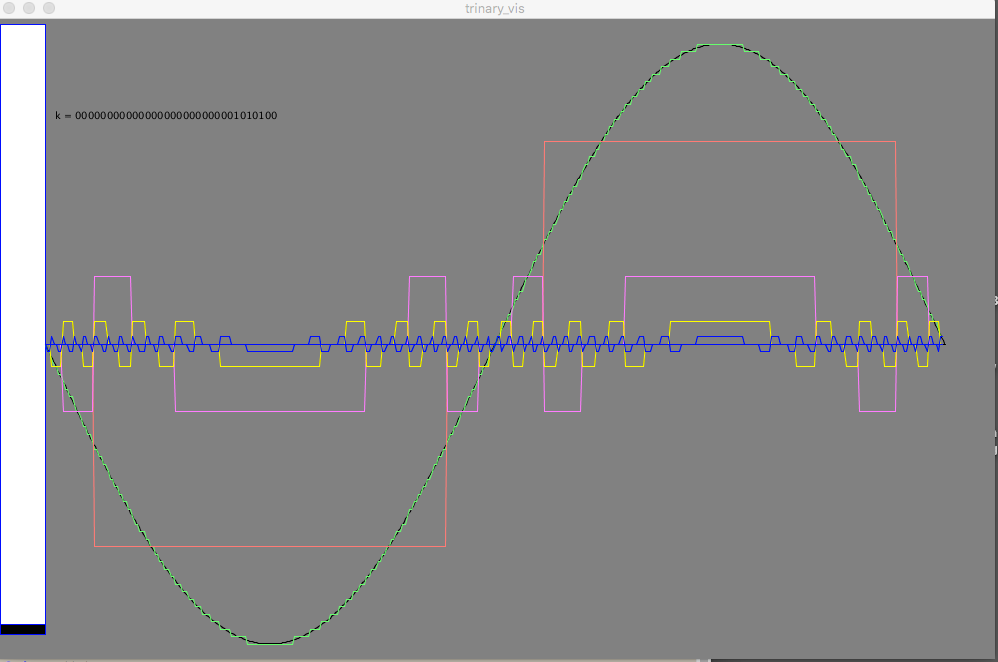Click the right end of the blue waveform
Image resolution: width=998 pixels, height=662 pixels.
tap(943, 344)
